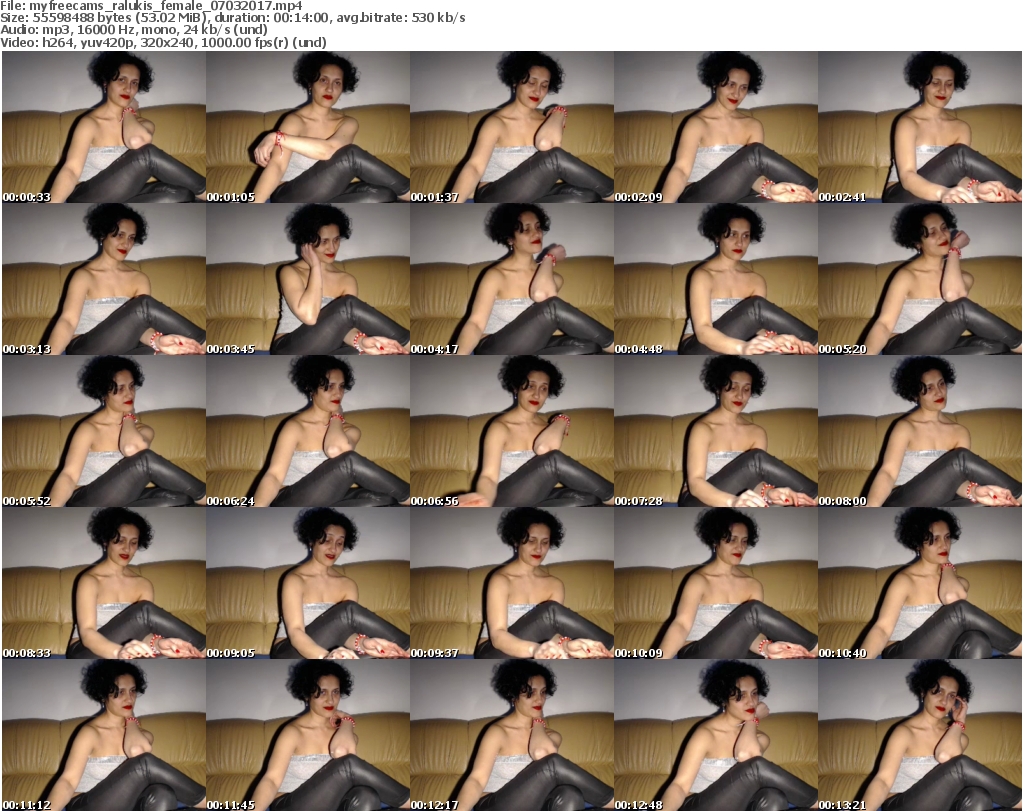Screen dimensions: 1024x811
Task: Pick the preview frame marked 00:05:52
Action: 104,431
